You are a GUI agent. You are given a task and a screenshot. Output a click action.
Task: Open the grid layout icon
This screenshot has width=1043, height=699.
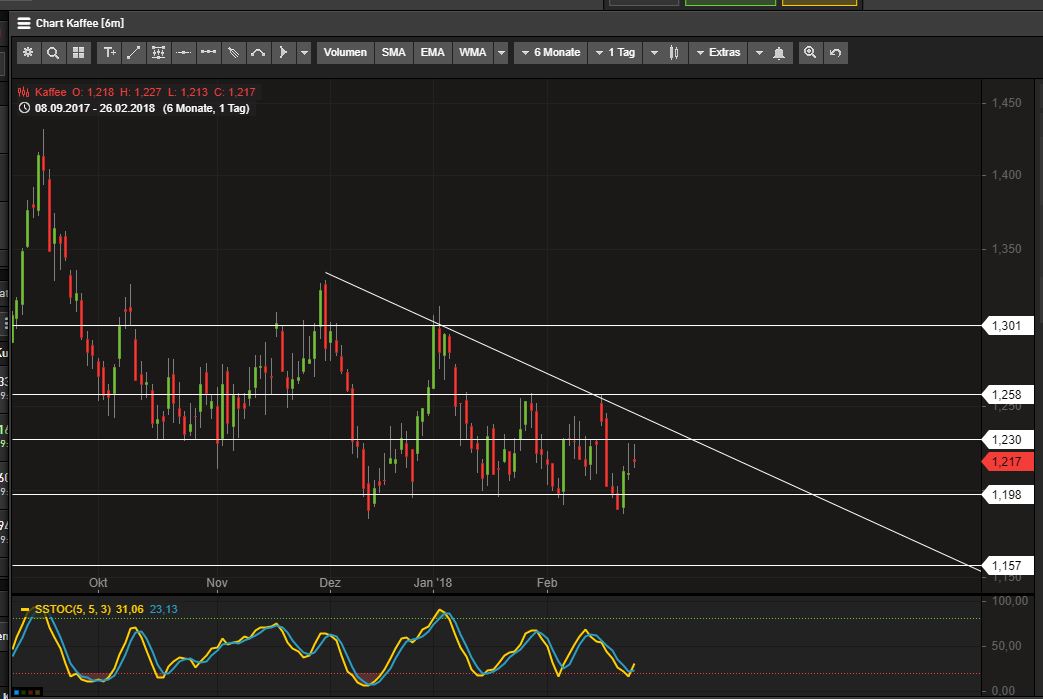77,52
